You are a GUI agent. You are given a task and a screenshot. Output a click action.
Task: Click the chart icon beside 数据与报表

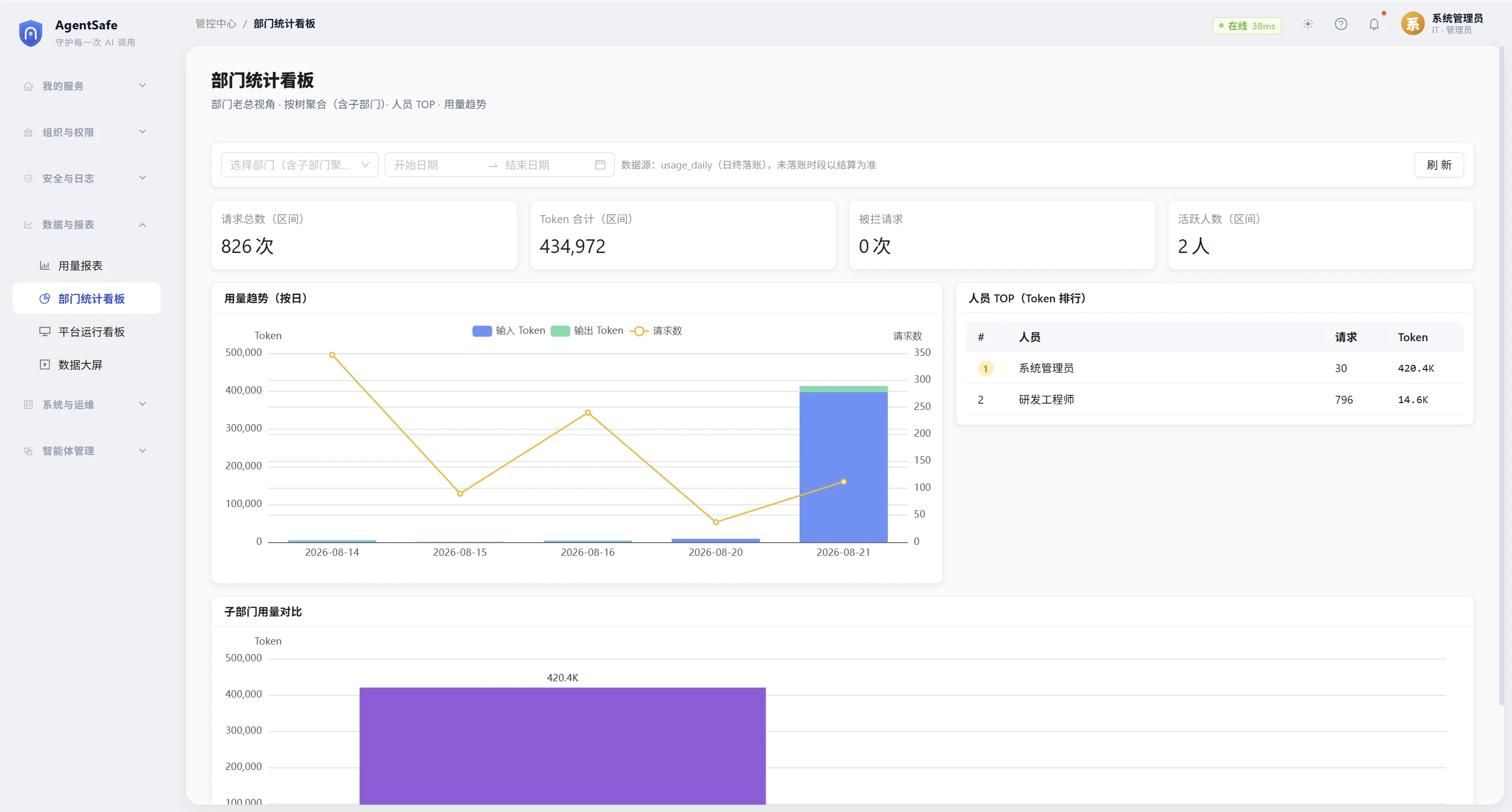[28, 225]
